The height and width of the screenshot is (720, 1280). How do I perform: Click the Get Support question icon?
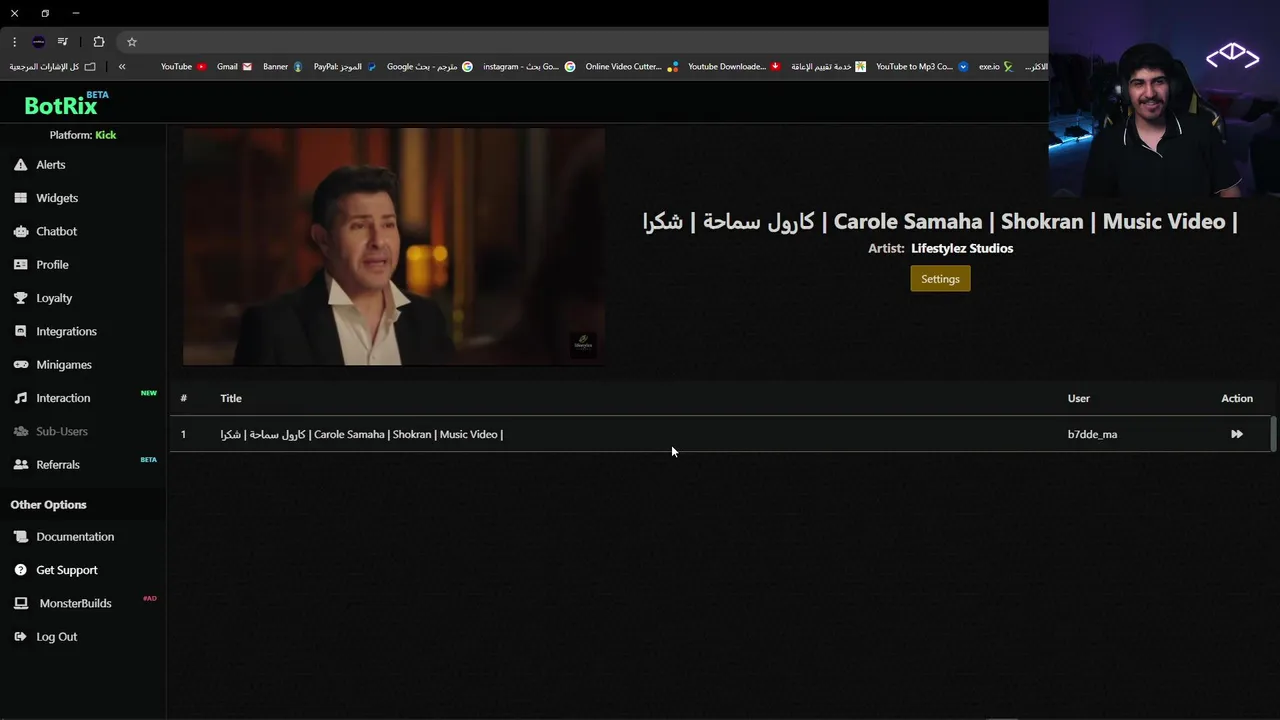[20, 570]
